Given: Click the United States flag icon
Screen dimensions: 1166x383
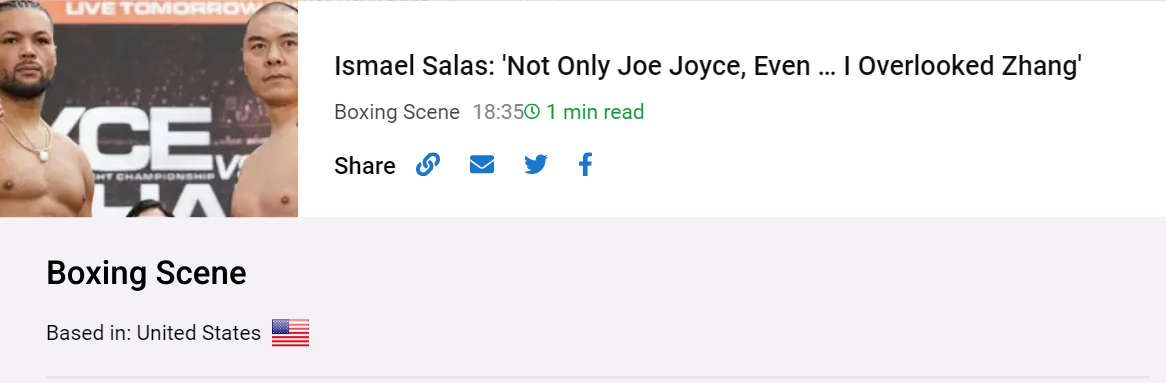Looking at the screenshot, I should point(290,332).
